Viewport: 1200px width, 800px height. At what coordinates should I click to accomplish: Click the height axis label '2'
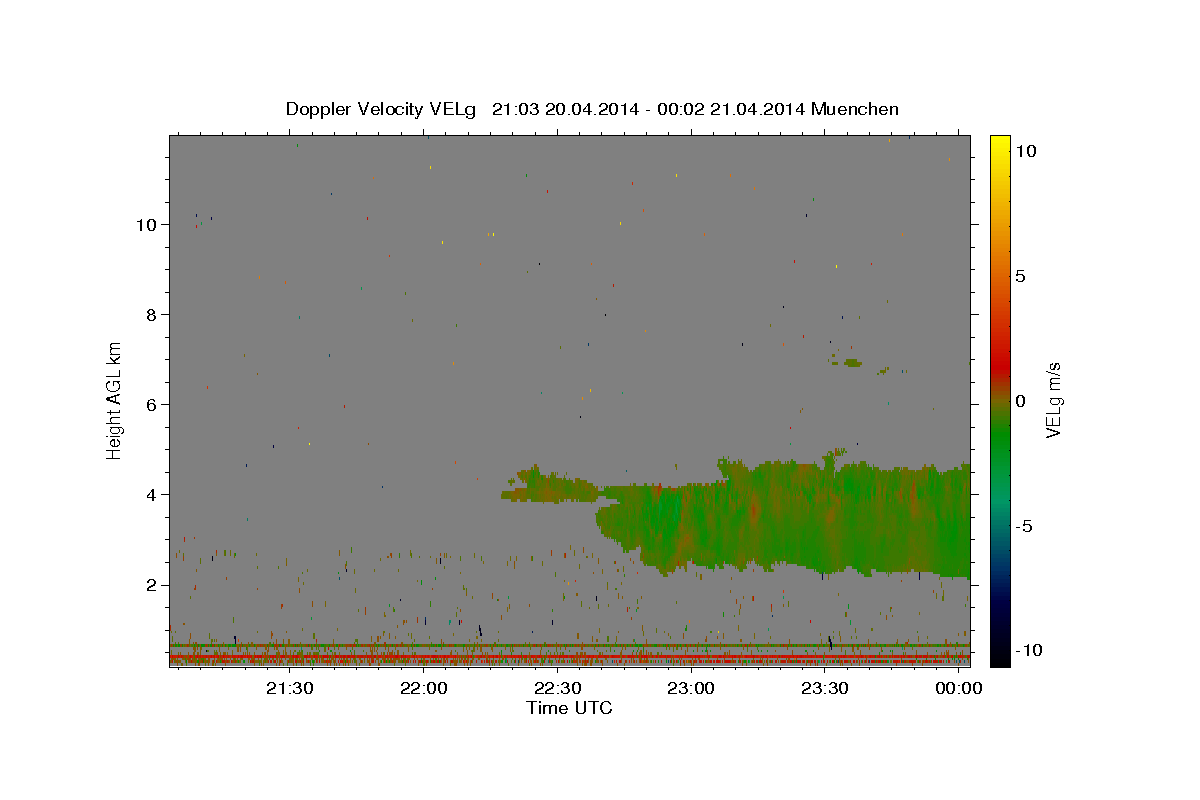tap(154, 585)
